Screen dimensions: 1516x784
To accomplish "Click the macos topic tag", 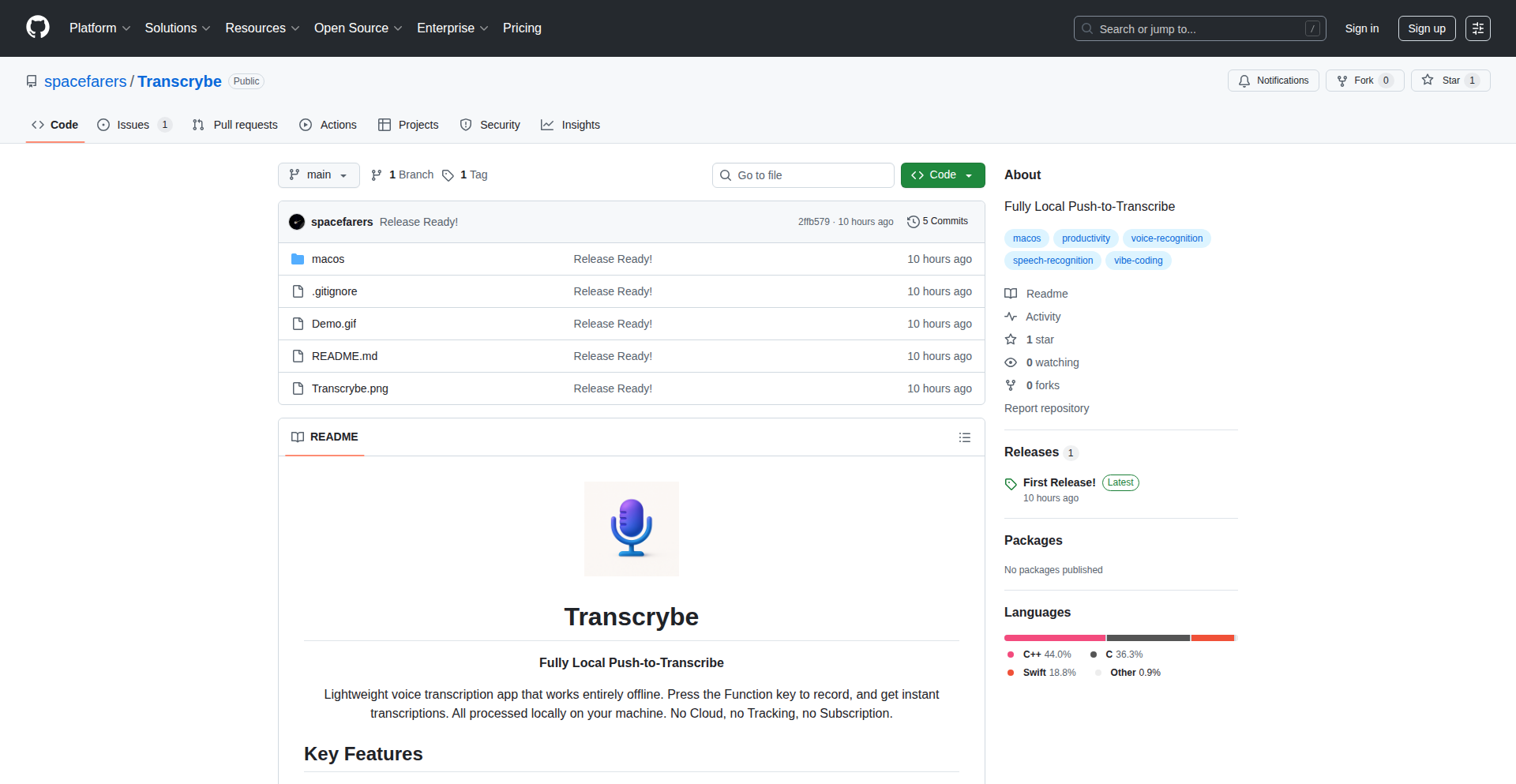I will [x=1026, y=238].
